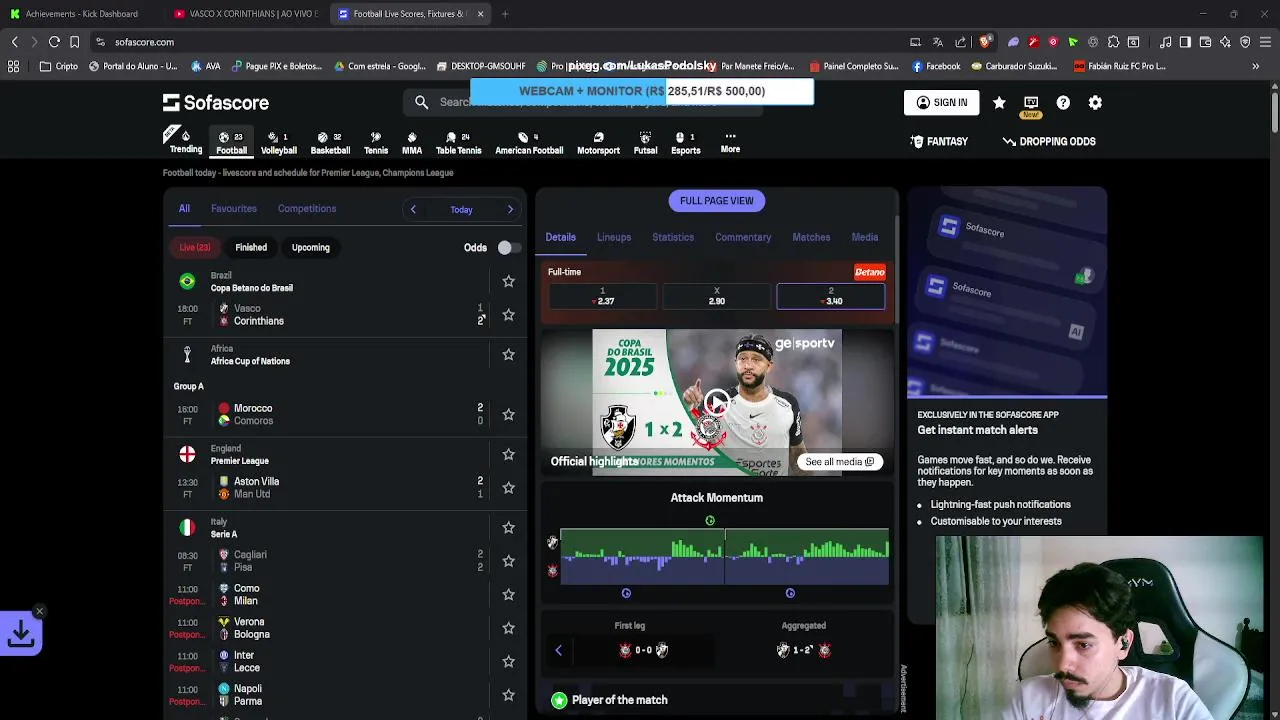Click the Sofascore logo
The image size is (1280, 720).
(216, 102)
